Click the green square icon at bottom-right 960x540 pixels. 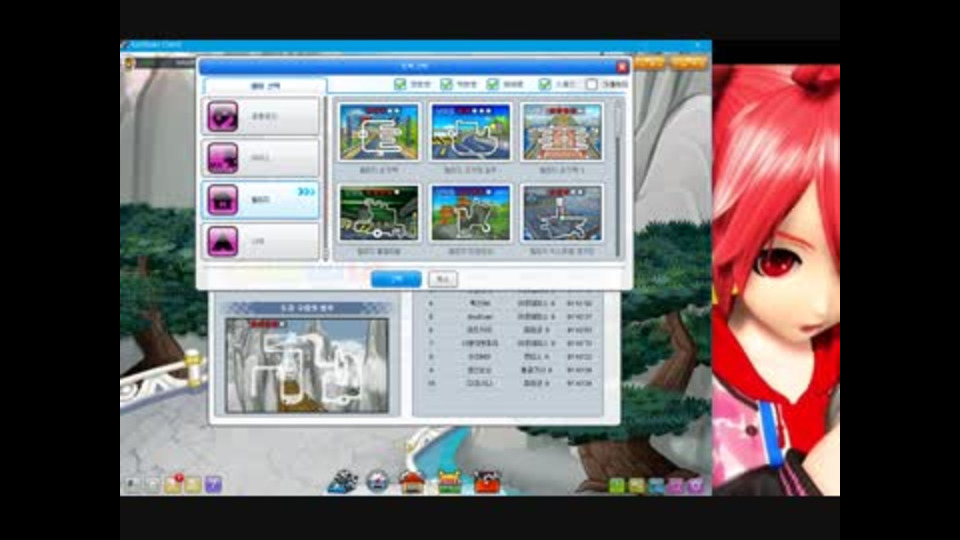tap(617, 486)
